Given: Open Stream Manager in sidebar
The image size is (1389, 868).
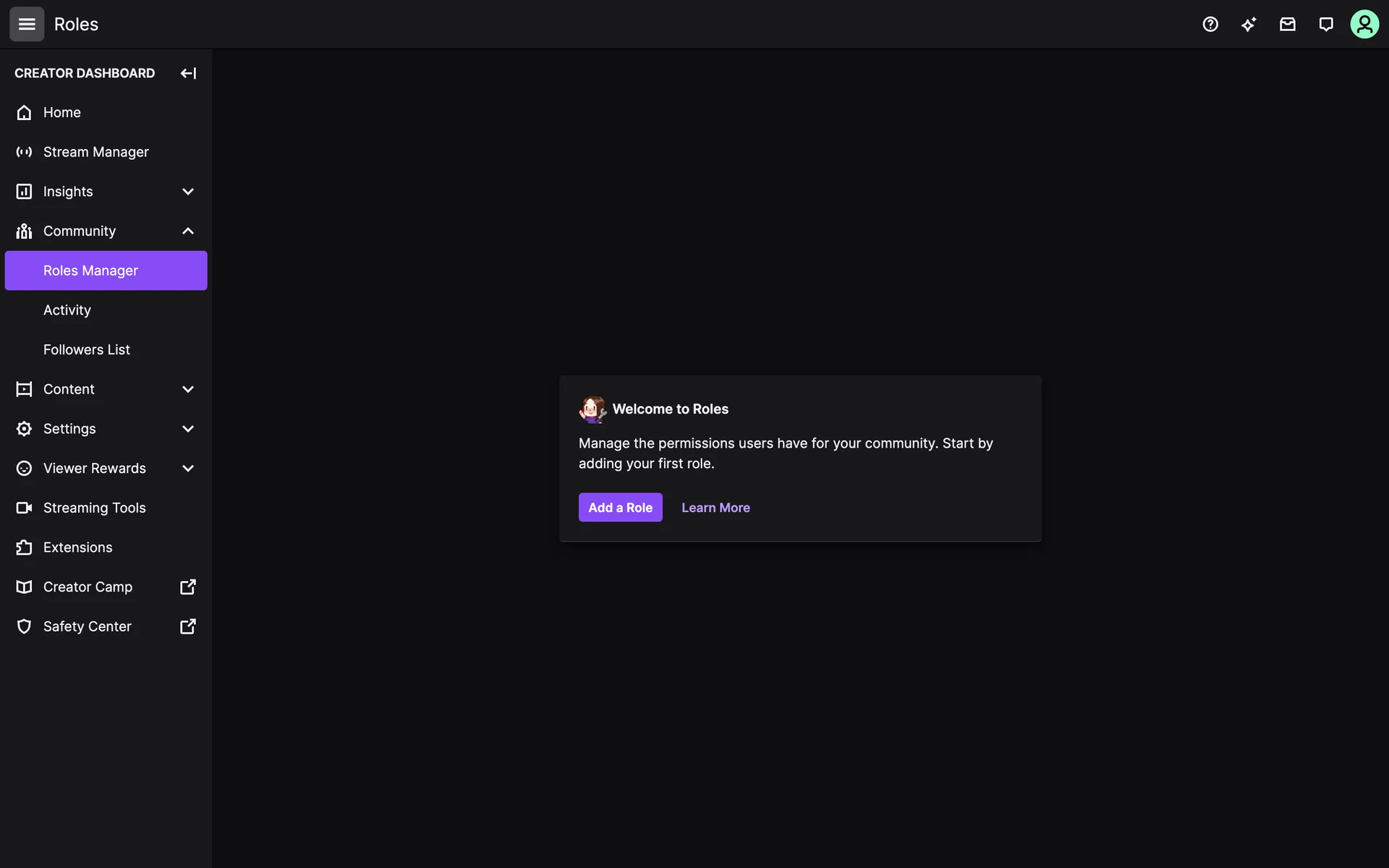Looking at the screenshot, I should pos(106,152).
